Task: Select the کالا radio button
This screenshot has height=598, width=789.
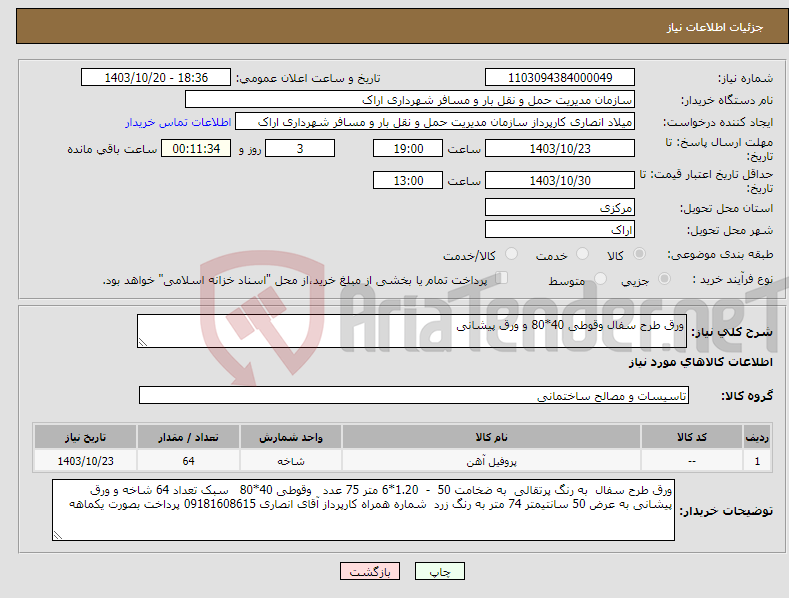Action: click(x=639, y=254)
